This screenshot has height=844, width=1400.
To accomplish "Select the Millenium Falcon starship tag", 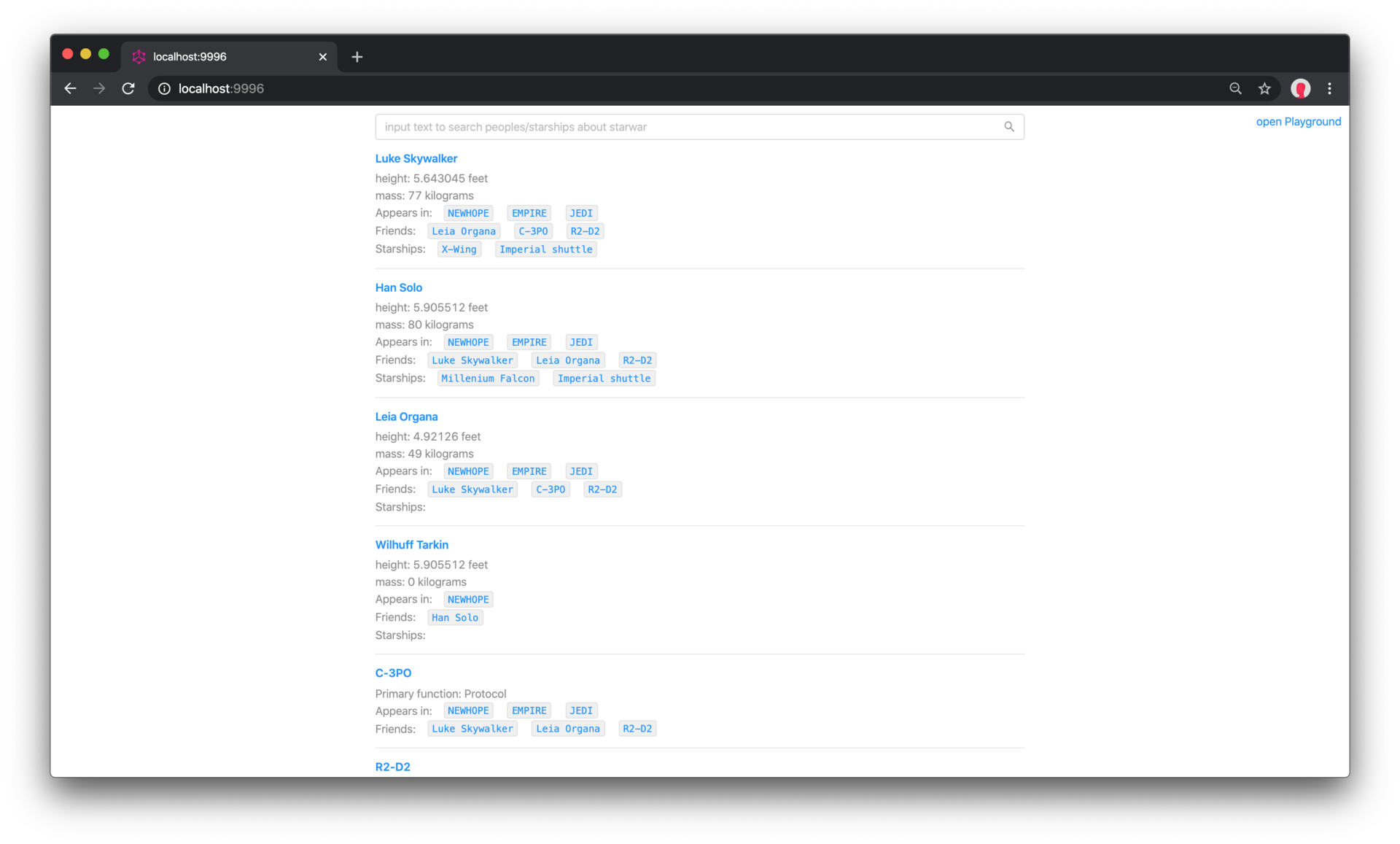I will [488, 379].
